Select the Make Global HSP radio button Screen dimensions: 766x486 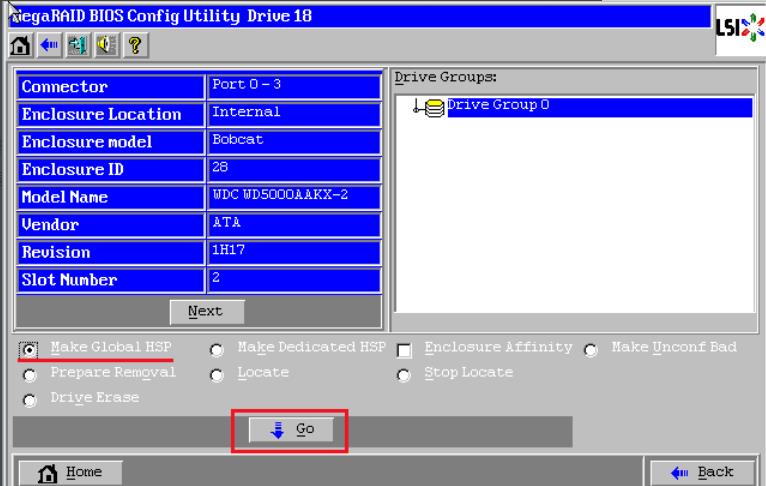click(29, 350)
